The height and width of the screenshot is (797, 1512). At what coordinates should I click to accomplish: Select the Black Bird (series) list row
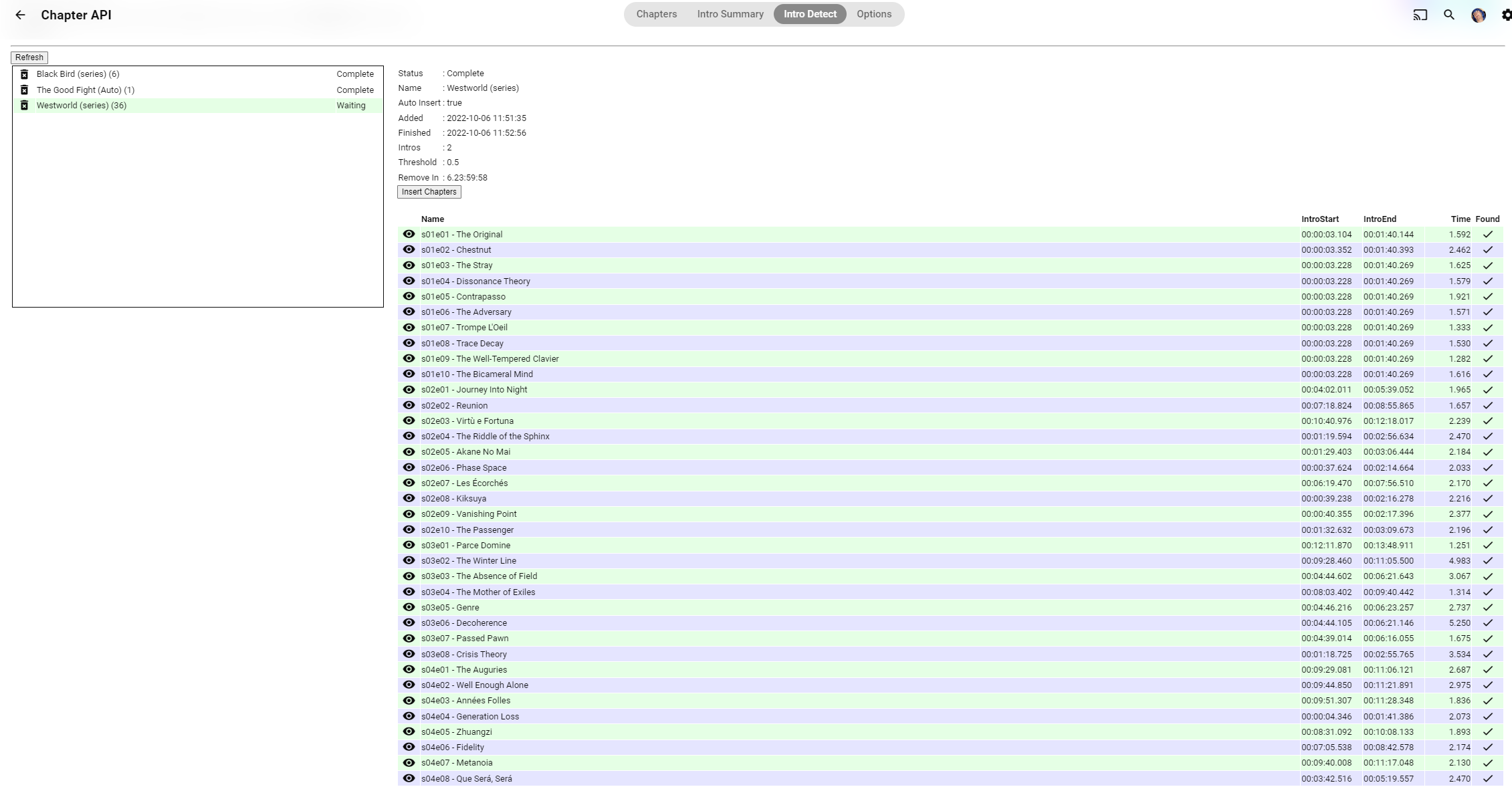pos(181,74)
